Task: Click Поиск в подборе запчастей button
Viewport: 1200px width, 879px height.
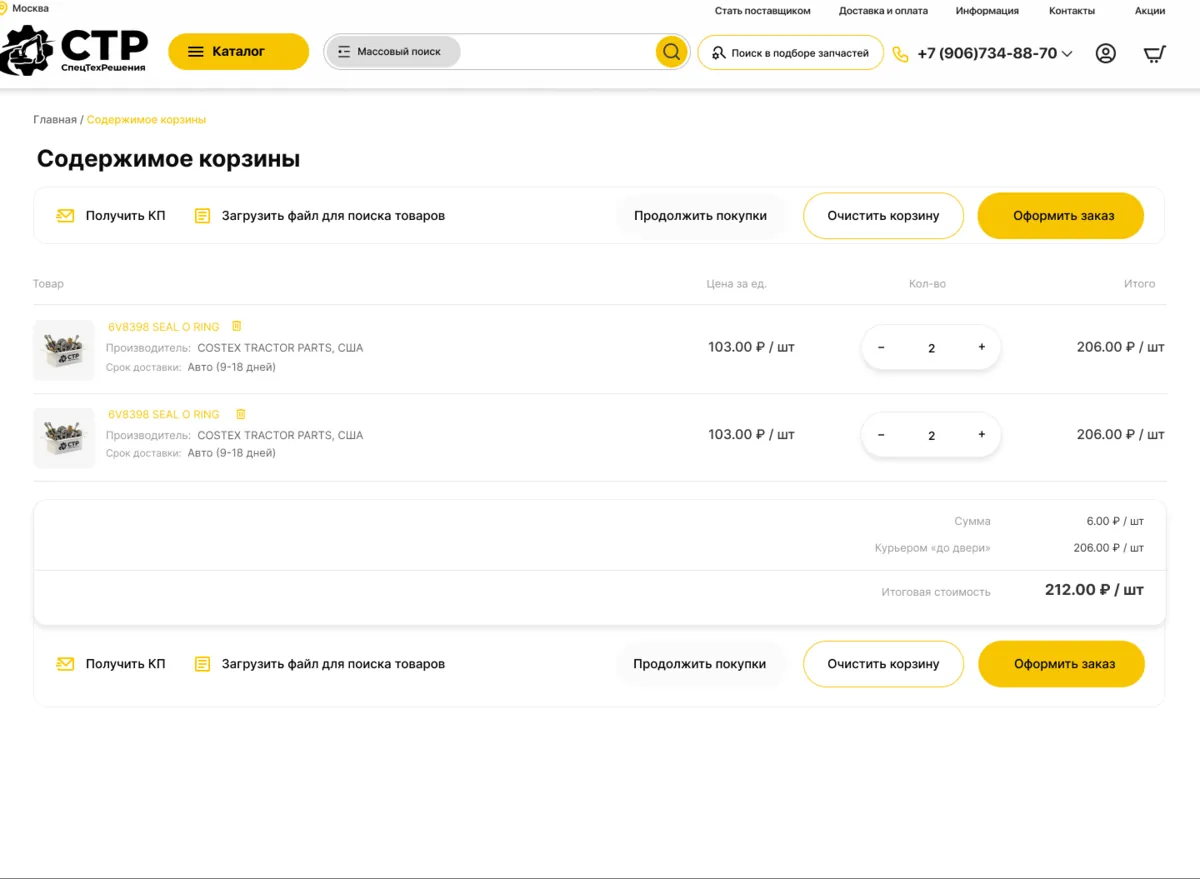Action: (x=790, y=53)
